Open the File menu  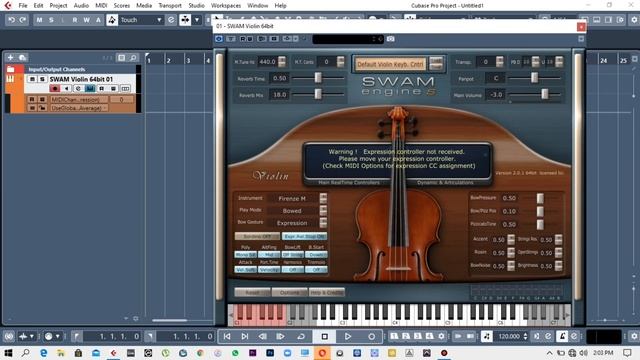pos(23,5)
